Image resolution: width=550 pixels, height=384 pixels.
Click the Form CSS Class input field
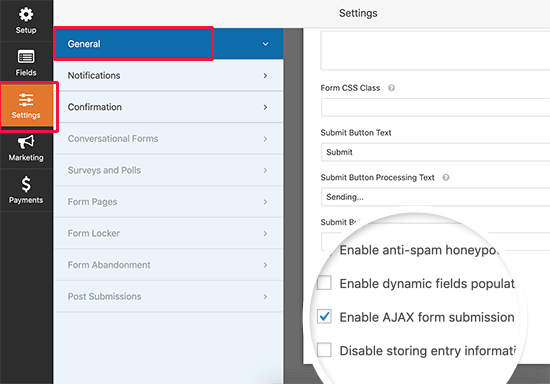435,107
